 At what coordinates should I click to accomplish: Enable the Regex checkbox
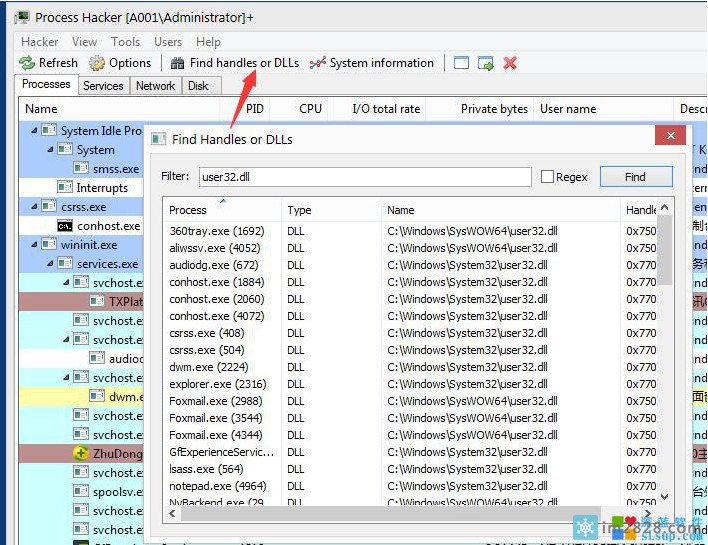547,177
